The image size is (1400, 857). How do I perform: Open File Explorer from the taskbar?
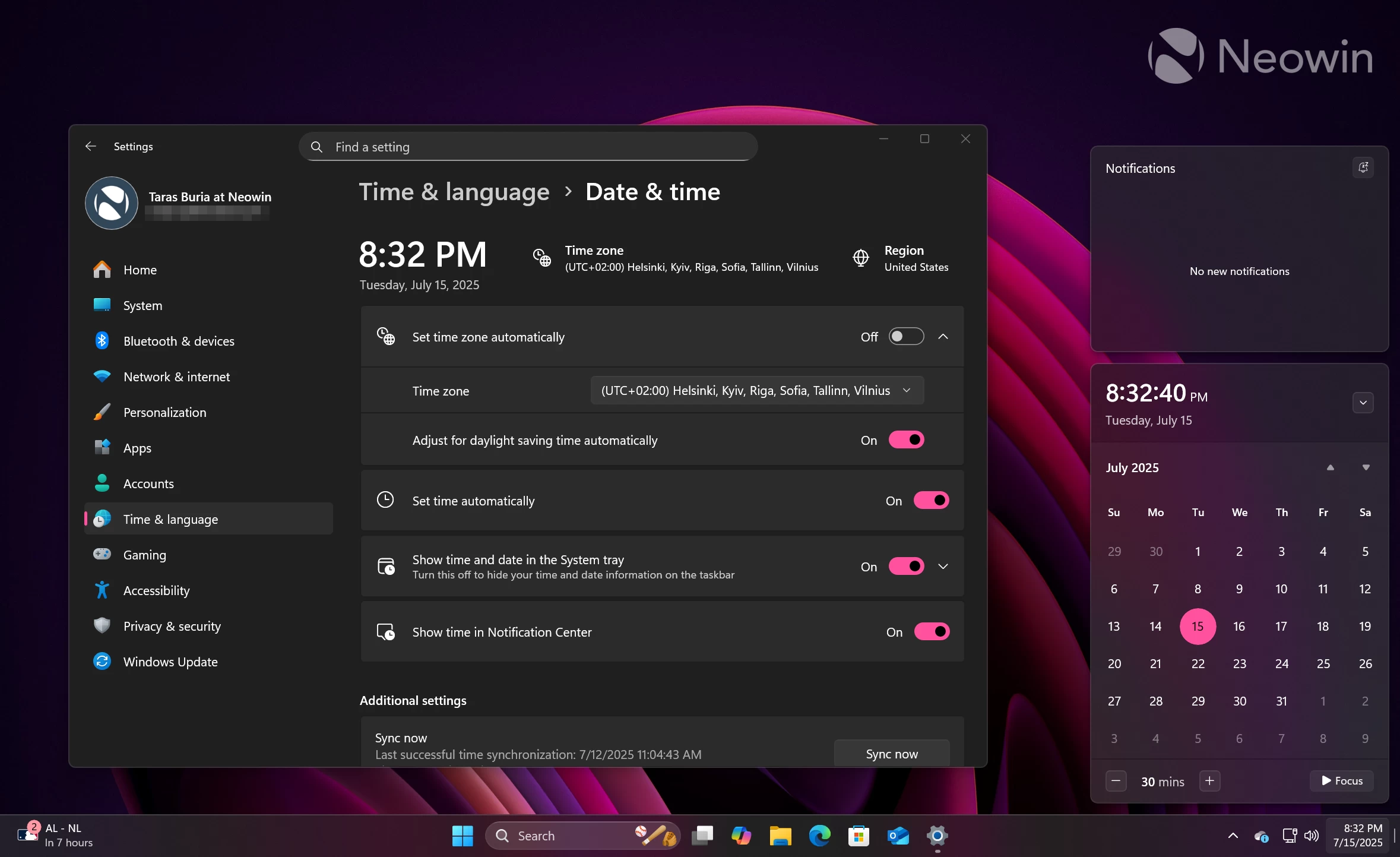pyautogui.click(x=780, y=836)
